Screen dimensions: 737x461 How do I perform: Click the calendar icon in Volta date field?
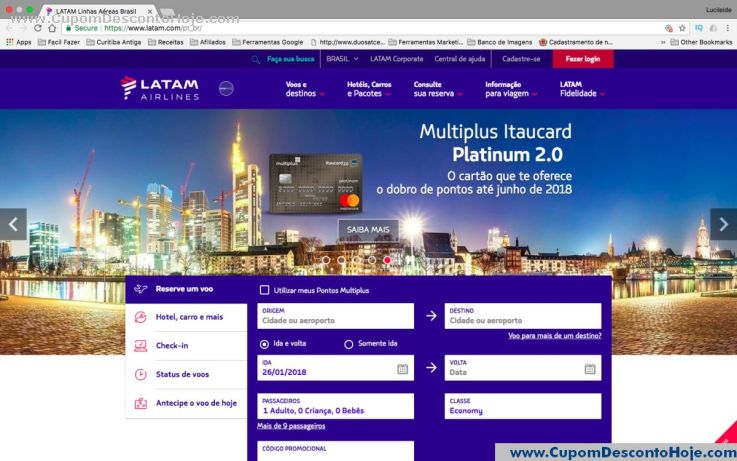coord(590,369)
